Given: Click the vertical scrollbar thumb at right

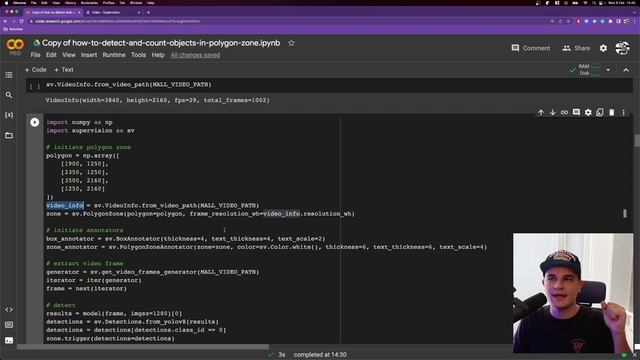Looking at the screenshot, I should click(637, 141).
